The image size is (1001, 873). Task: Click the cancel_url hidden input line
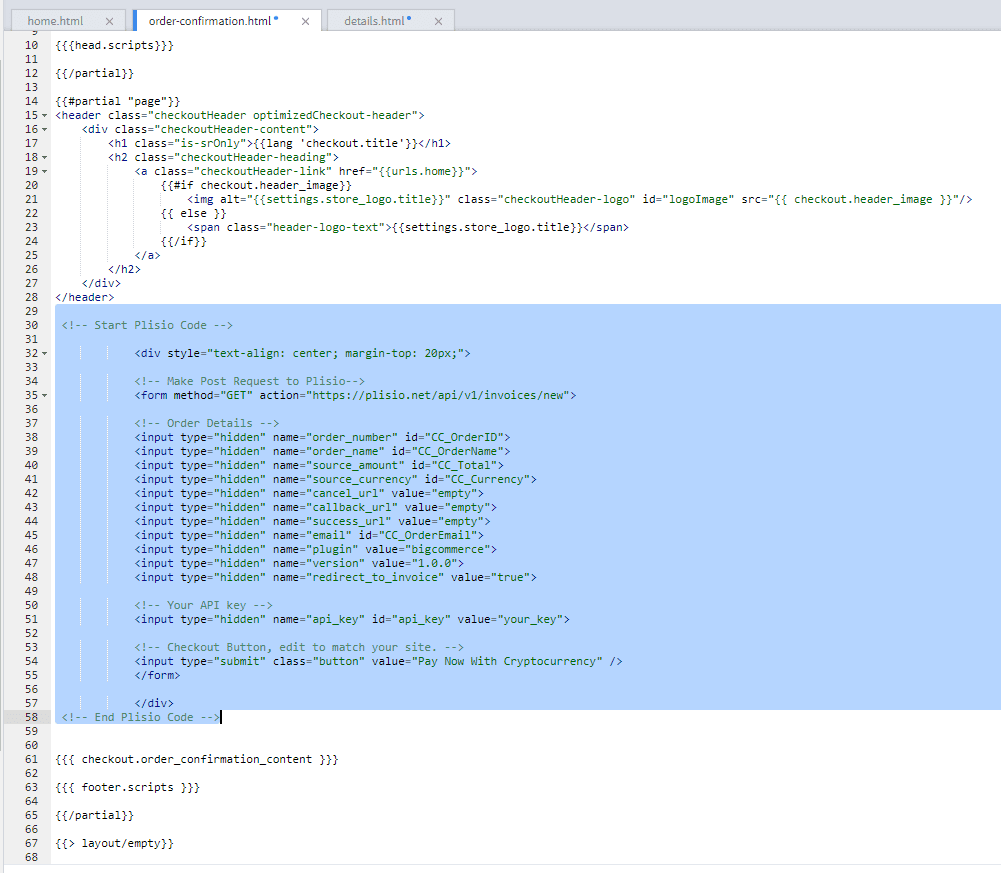point(309,494)
